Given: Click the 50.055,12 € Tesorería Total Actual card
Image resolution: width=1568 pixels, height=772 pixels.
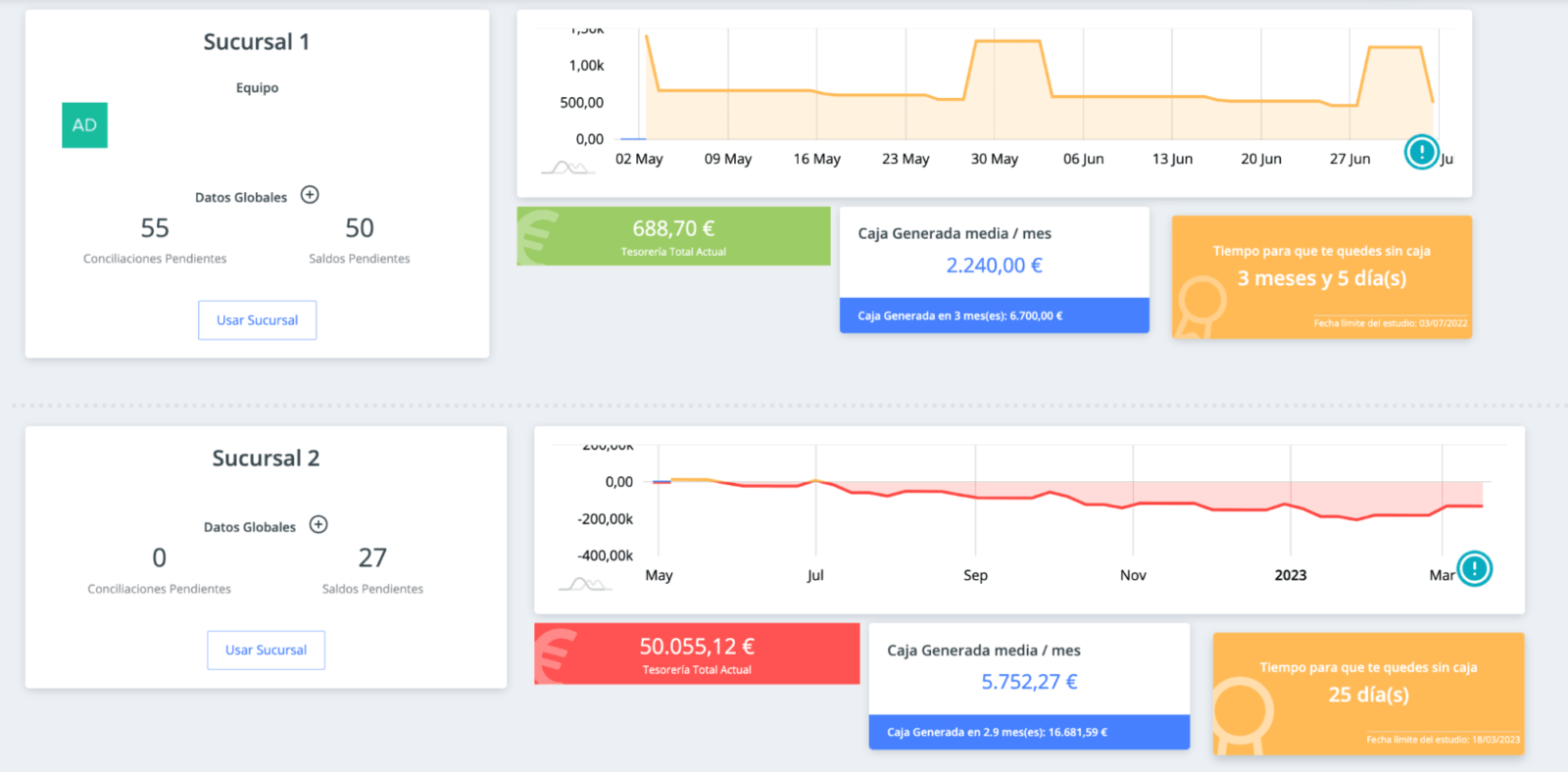Looking at the screenshot, I should (697, 653).
